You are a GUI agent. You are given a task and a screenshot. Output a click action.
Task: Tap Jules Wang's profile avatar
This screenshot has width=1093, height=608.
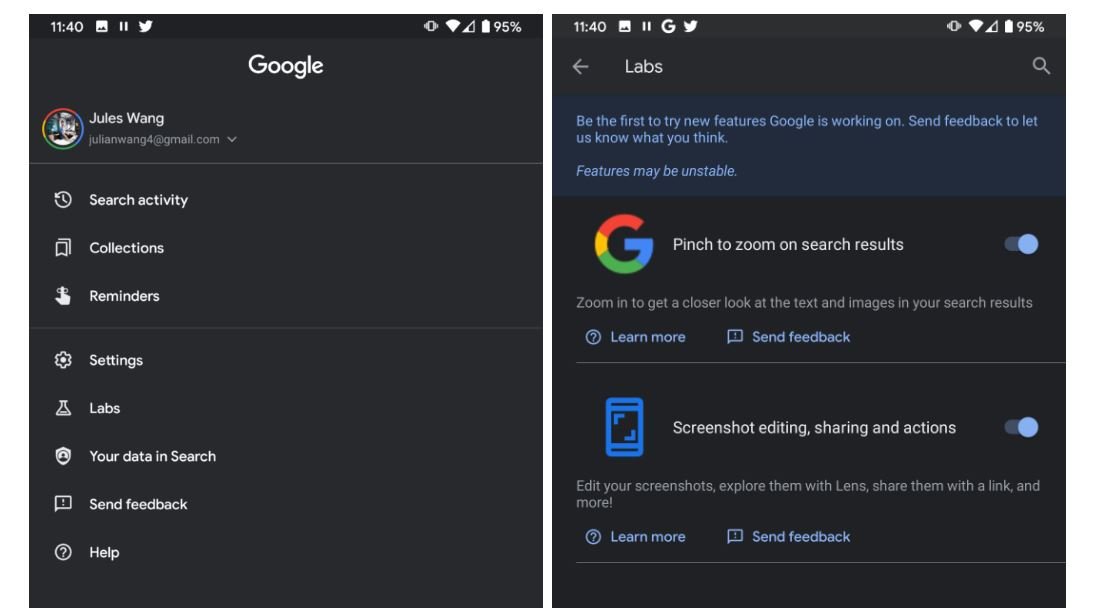(63, 128)
